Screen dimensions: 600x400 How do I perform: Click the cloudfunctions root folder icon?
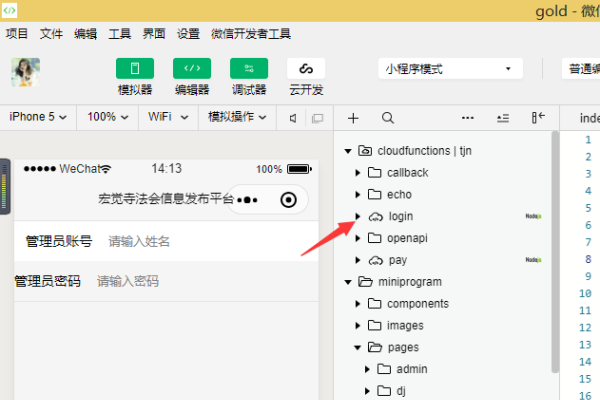coord(365,150)
